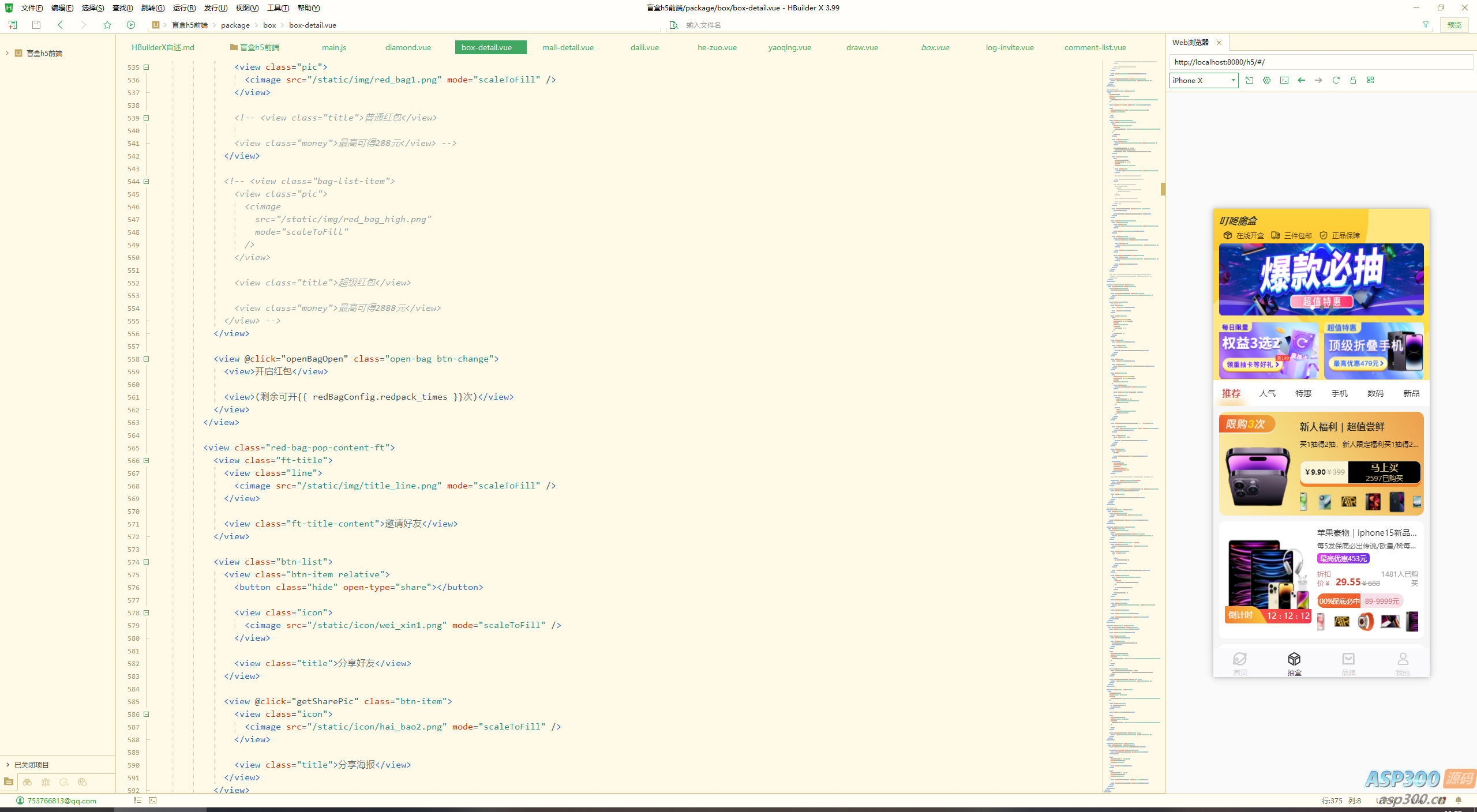Click 马上买 buy button in preview
Image resolution: width=1477 pixels, height=812 pixels.
pyautogui.click(x=1384, y=472)
